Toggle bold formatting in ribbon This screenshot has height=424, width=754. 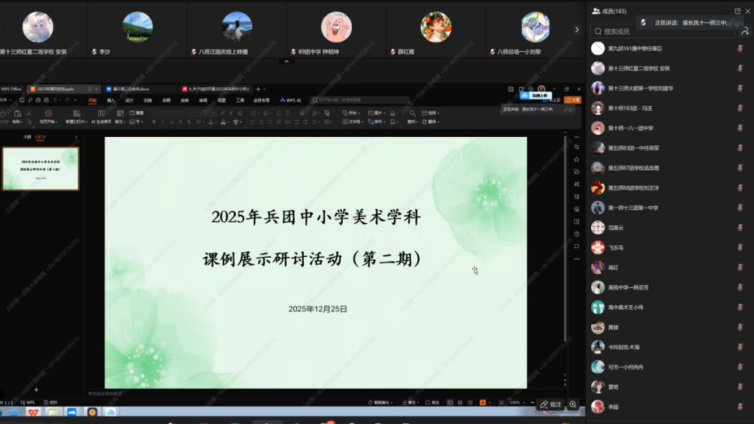coord(154,122)
